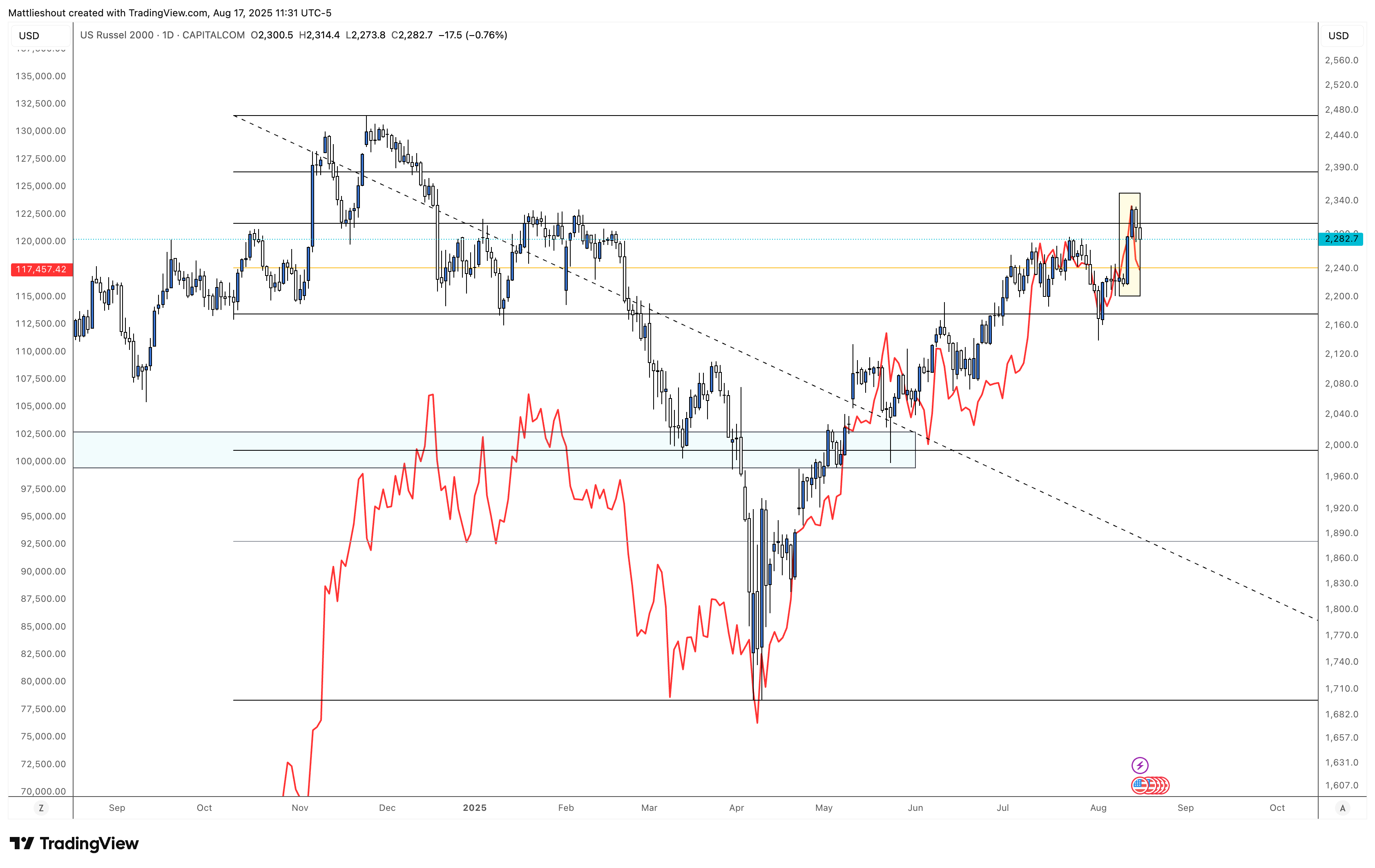Viewport: 1375px width, 868px height.
Task: Click the US flag economic event icon
Action: point(1139,785)
